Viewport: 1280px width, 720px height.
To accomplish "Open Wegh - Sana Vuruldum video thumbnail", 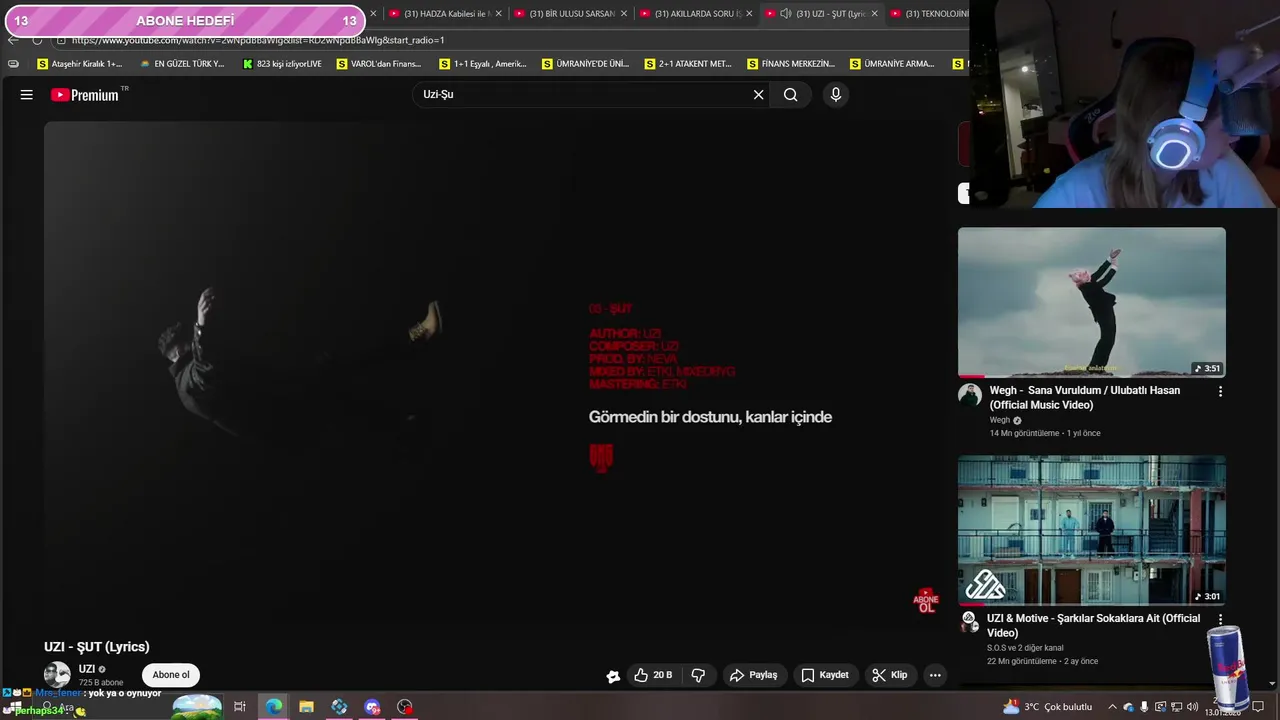I will pyautogui.click(x=1091, y=302).
